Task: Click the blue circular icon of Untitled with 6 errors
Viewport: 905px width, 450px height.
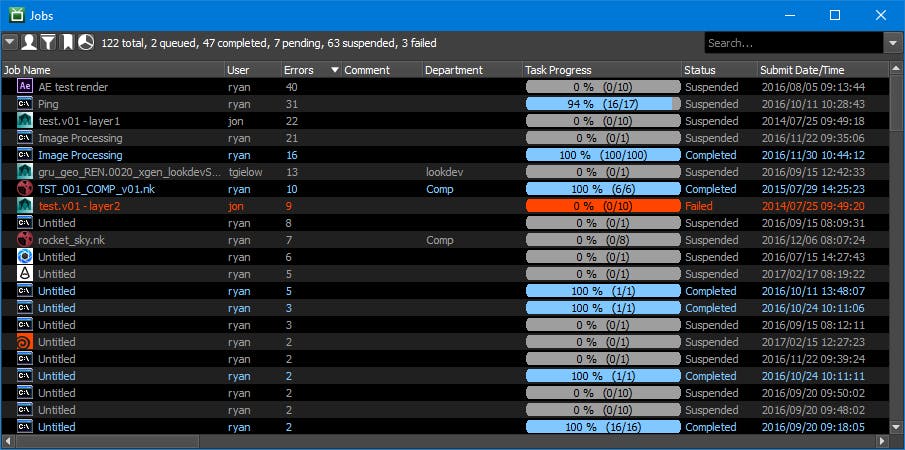Action: (x=25, y=257)
